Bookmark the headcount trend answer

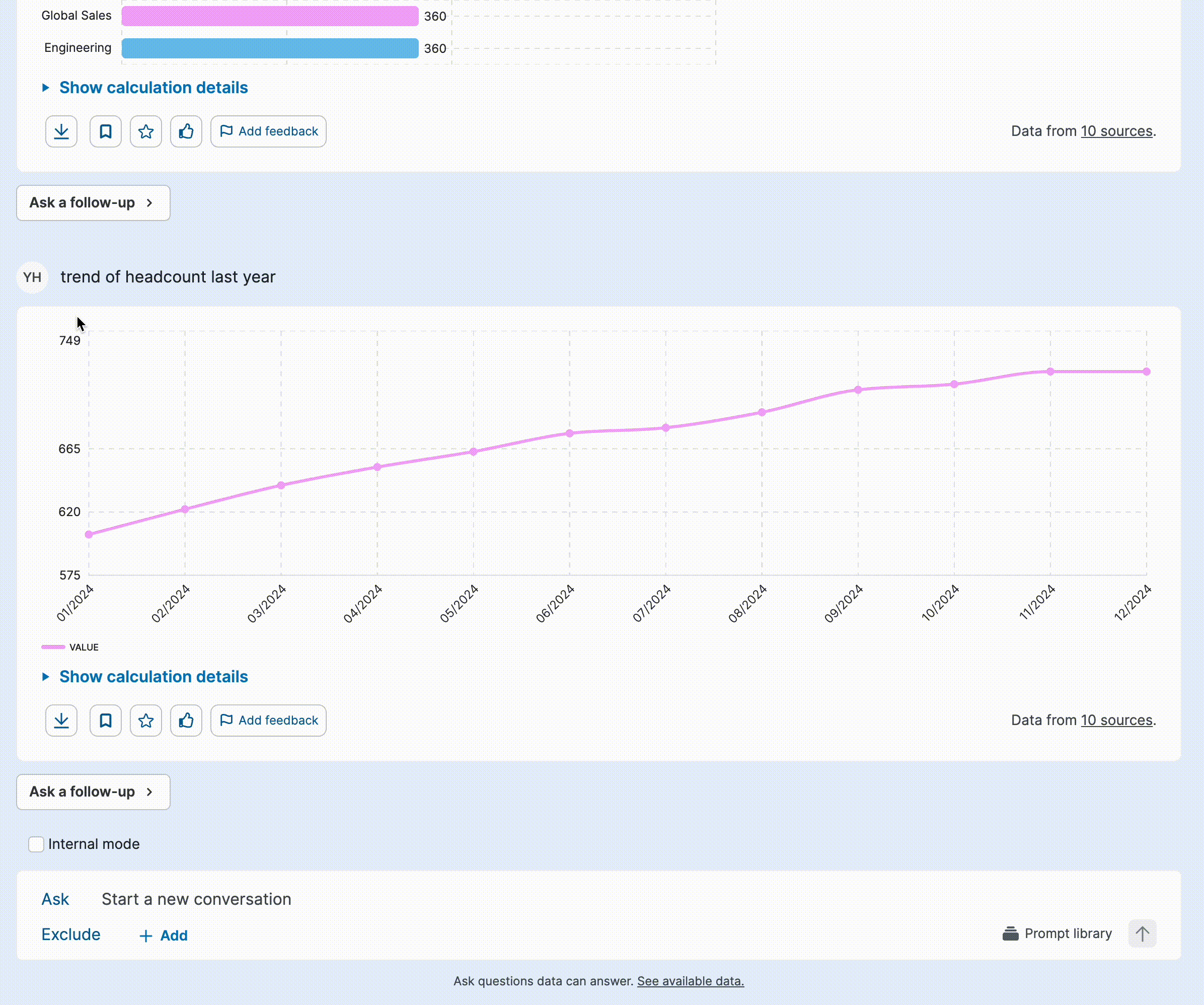106,721
